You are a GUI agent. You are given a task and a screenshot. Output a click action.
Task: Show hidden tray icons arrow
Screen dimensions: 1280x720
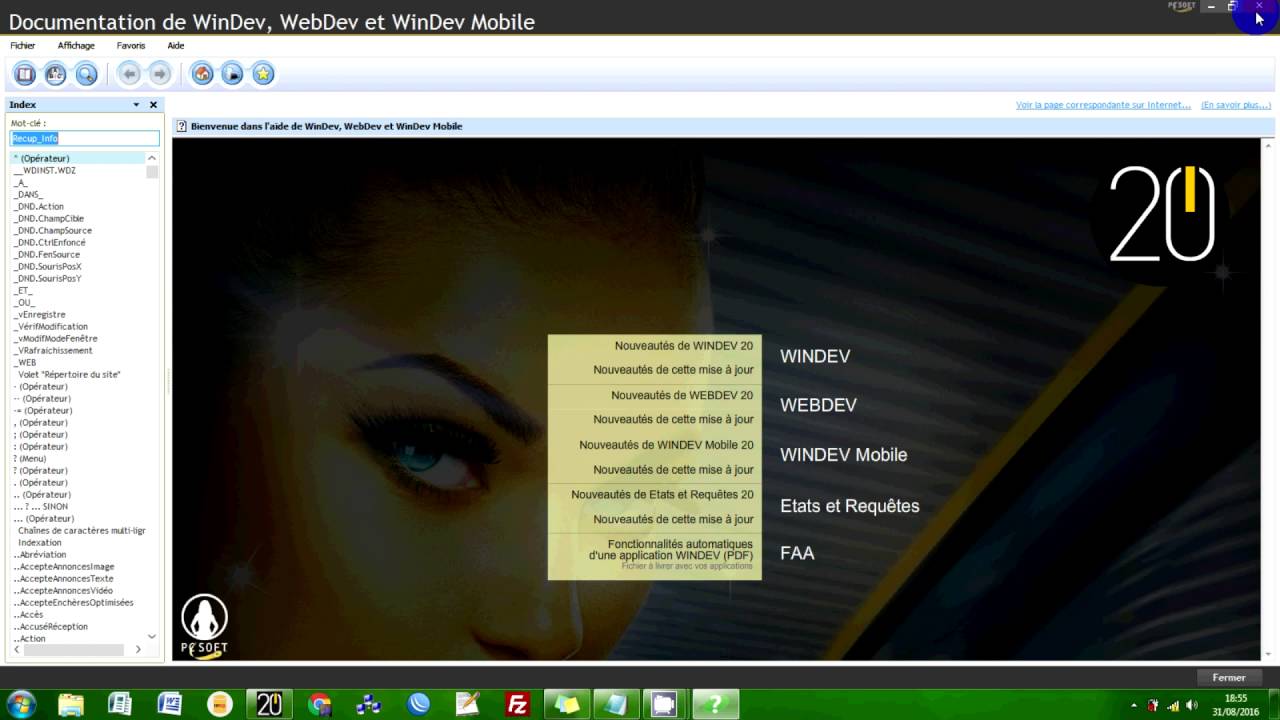pyautogui.click(x=1133, y=705)
